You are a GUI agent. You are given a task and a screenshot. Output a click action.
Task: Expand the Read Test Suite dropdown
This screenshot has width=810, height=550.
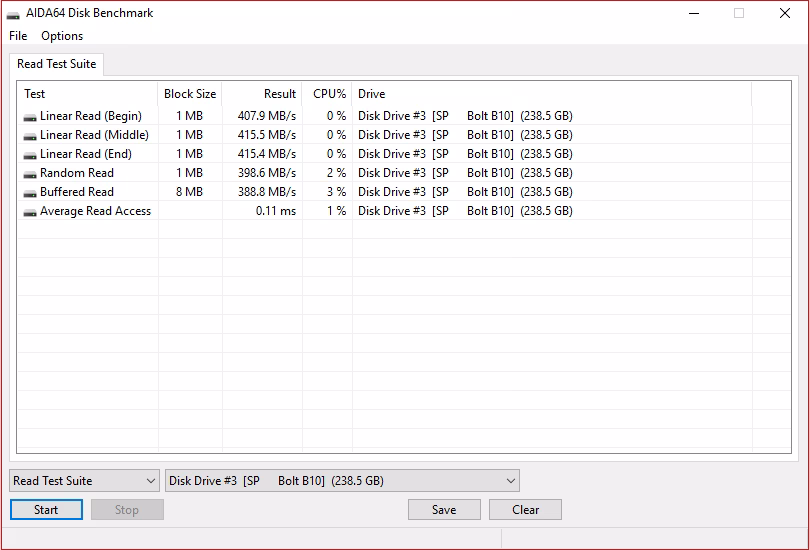click(x=84, y=481)
